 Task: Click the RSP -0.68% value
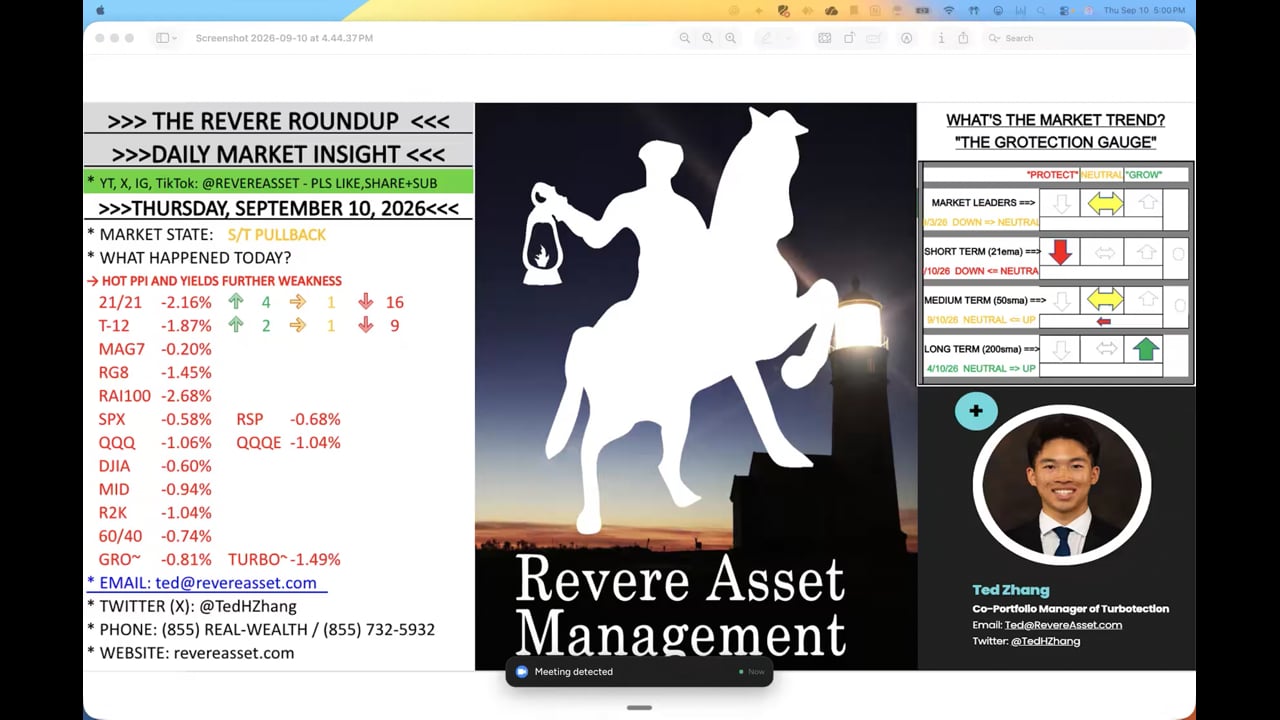(315, 419)
